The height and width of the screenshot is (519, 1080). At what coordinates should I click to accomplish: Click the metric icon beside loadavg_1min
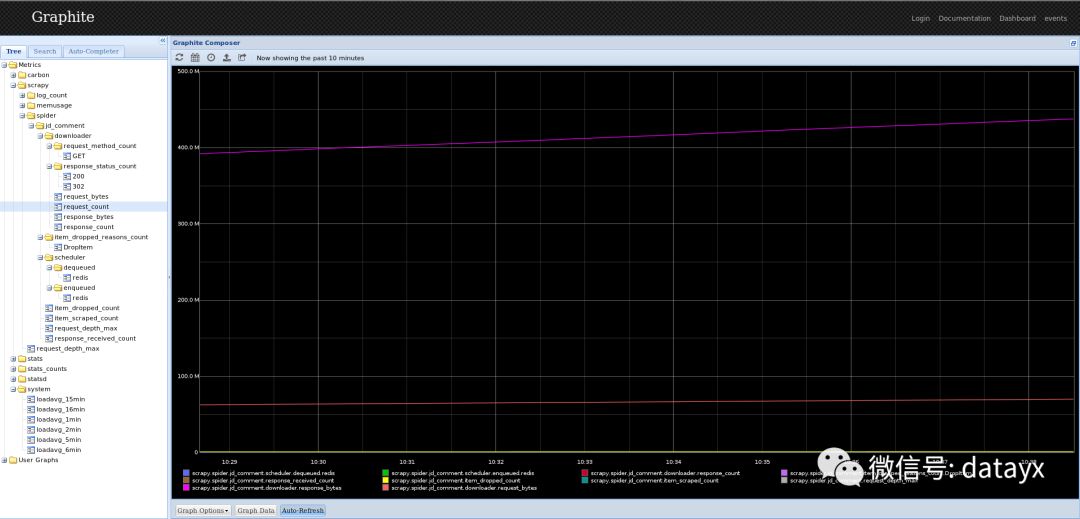(x=30, y=419)
